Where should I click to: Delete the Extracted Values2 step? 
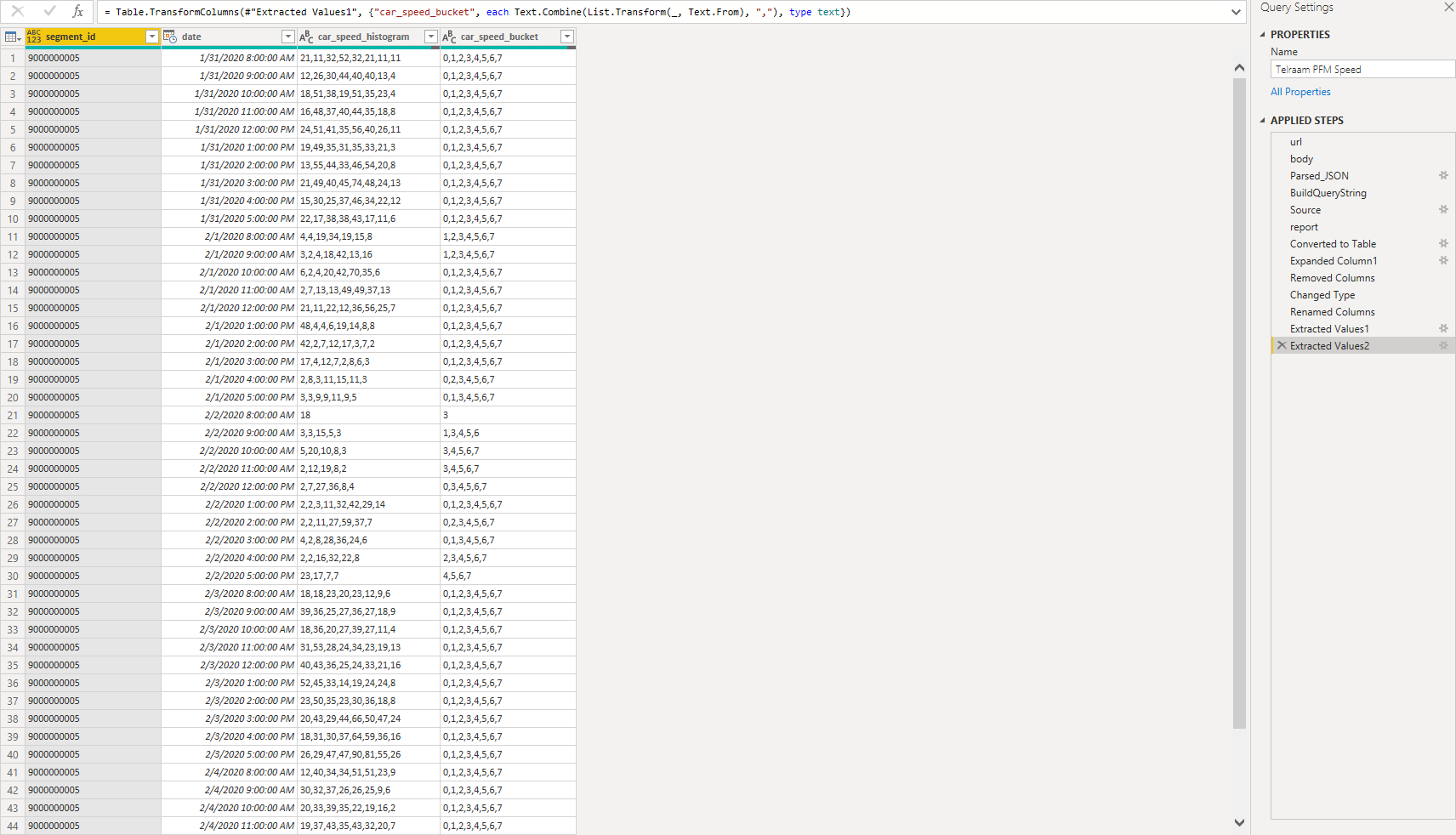click(1282, 346)
